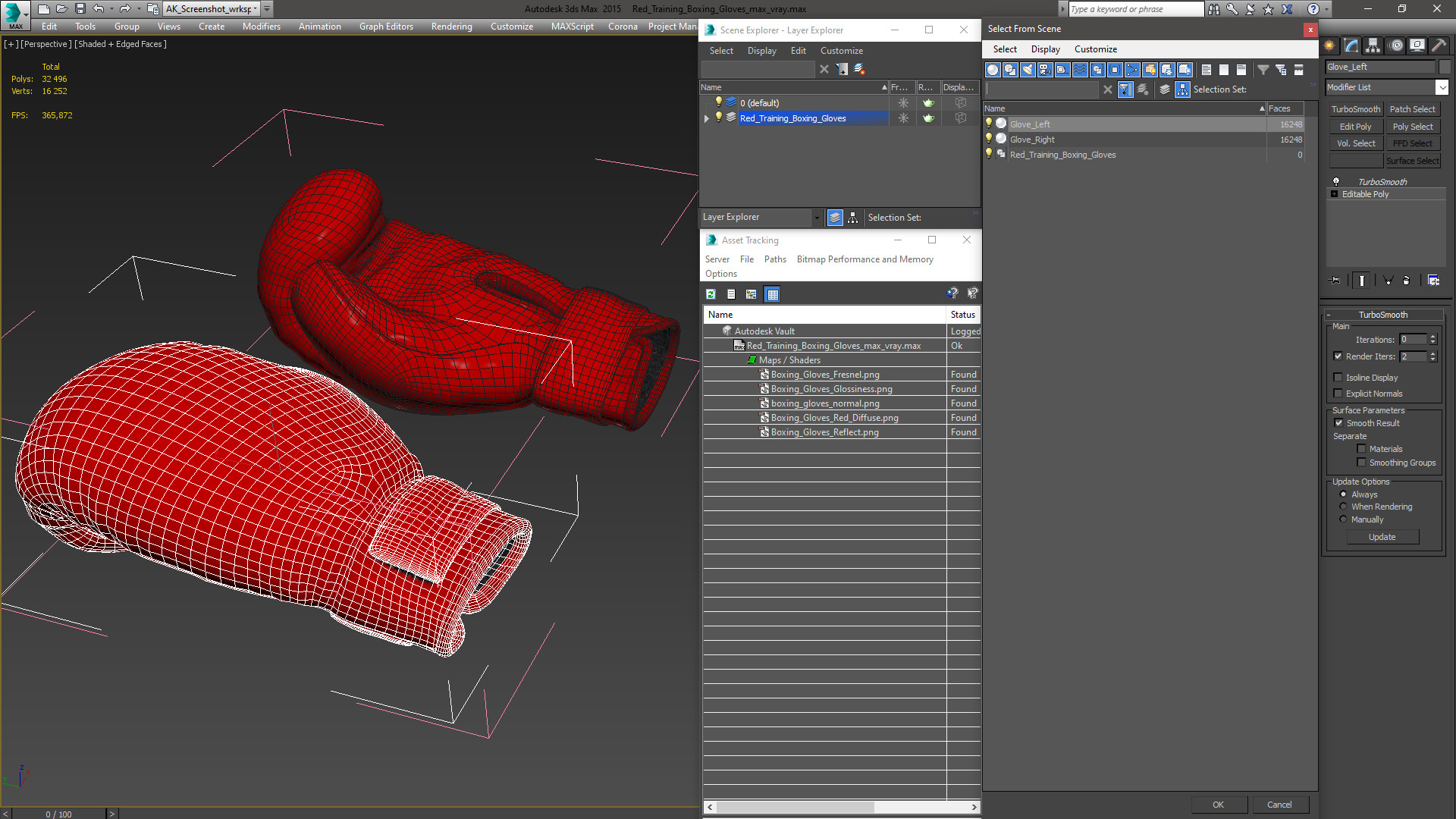1456x819 pixels.
Task: Enable Isoline Display checkbox
Action: click(1338, 378)
